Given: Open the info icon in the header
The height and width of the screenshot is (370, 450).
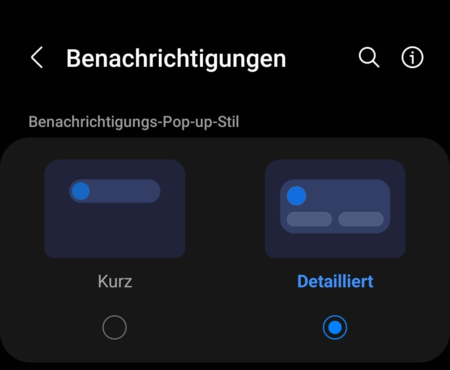Looking at the screenshot, I should [412, 57].
